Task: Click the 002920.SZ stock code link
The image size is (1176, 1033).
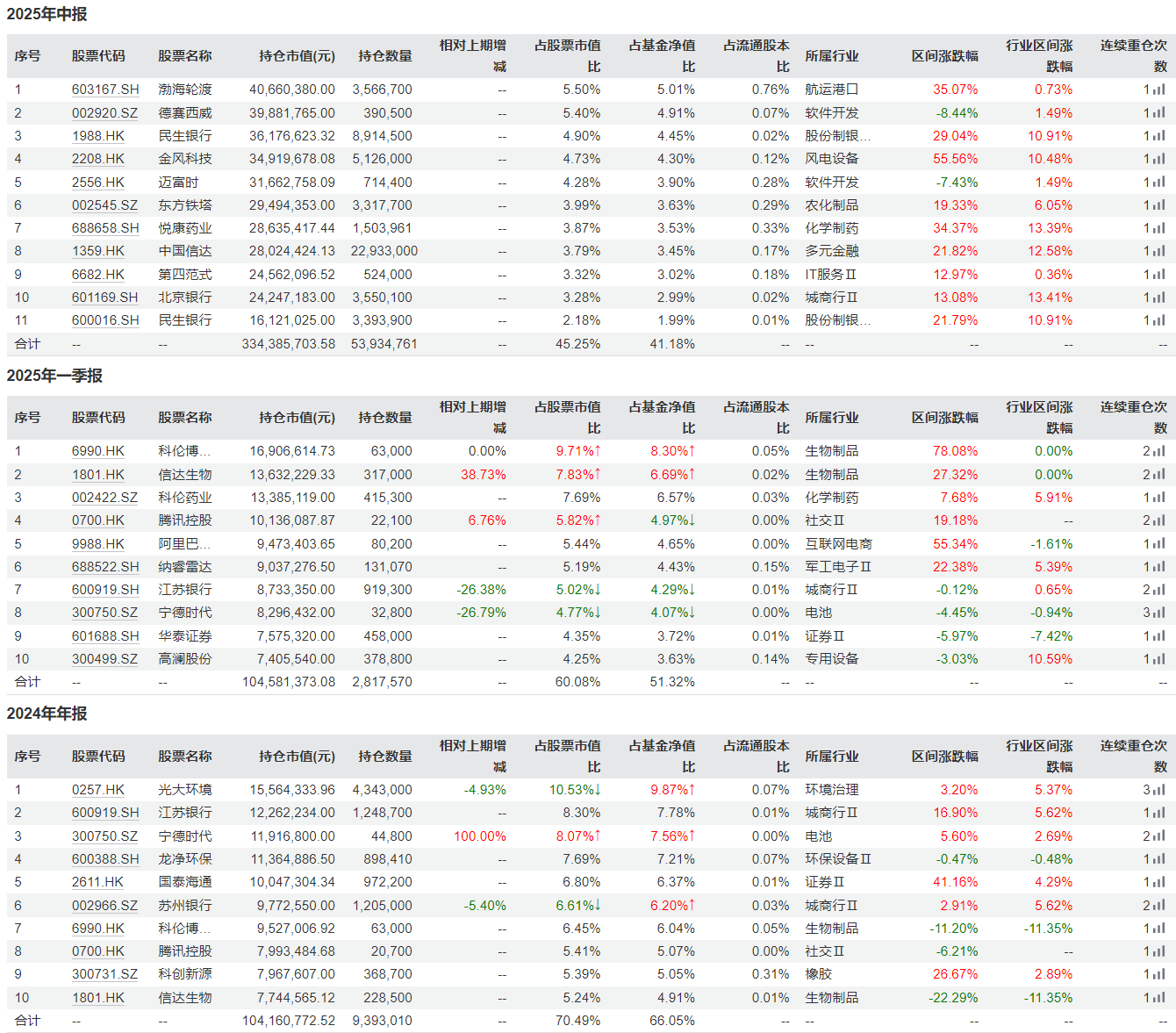Action: point(104,113)
